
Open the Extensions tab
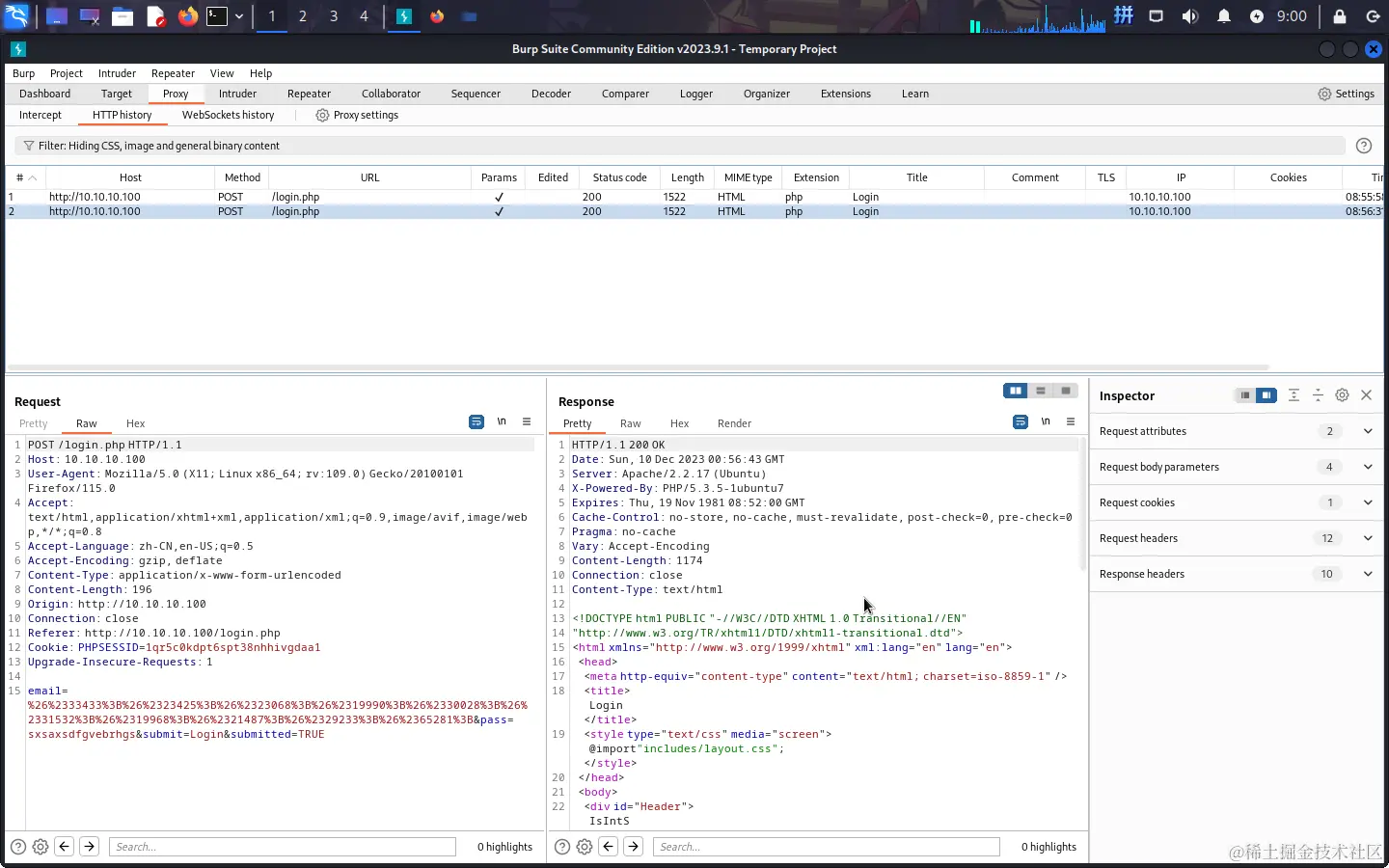tap(846, 94)
